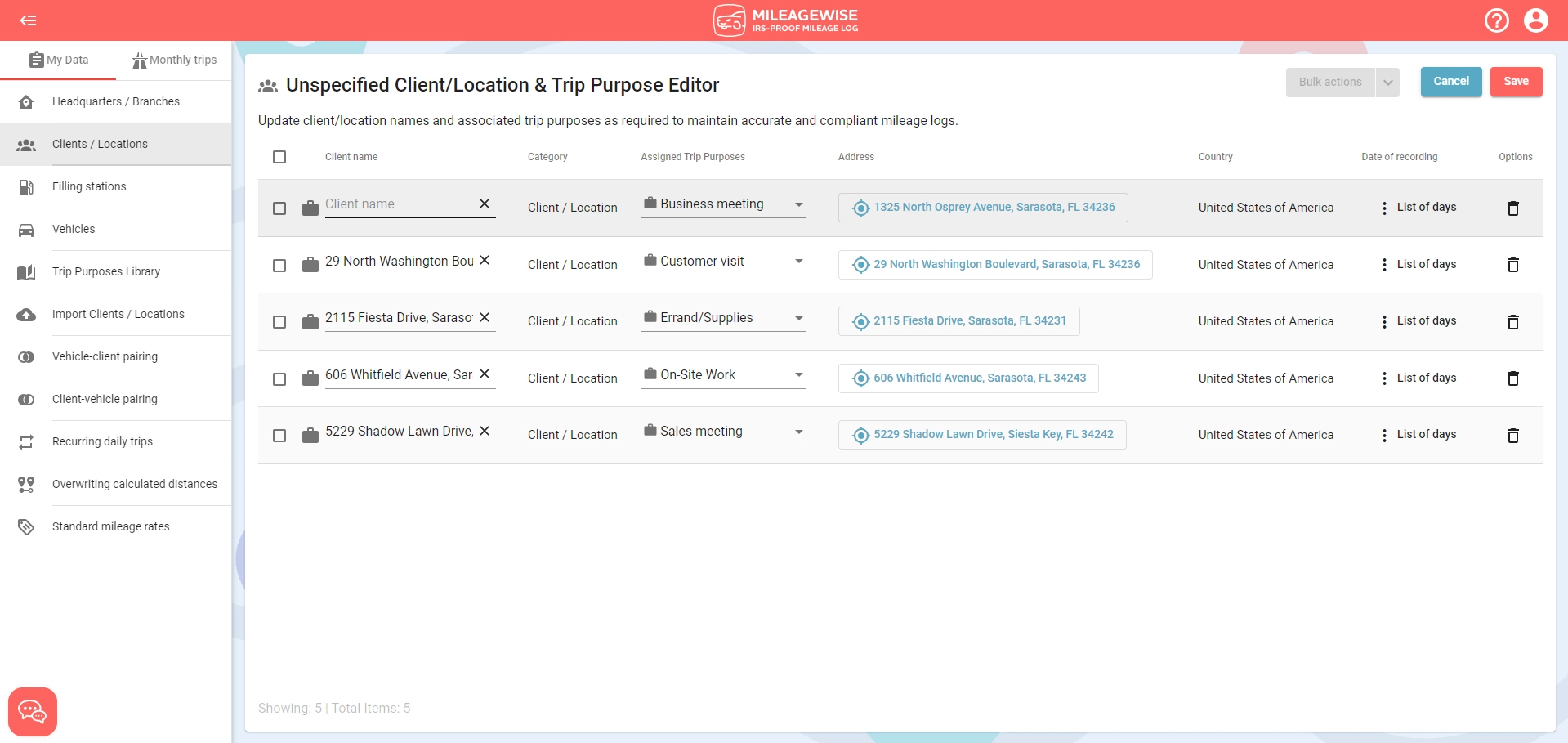Open the live chat support bubble
Viewport: 1568px width, 743px height.
[x=33, y=711]
